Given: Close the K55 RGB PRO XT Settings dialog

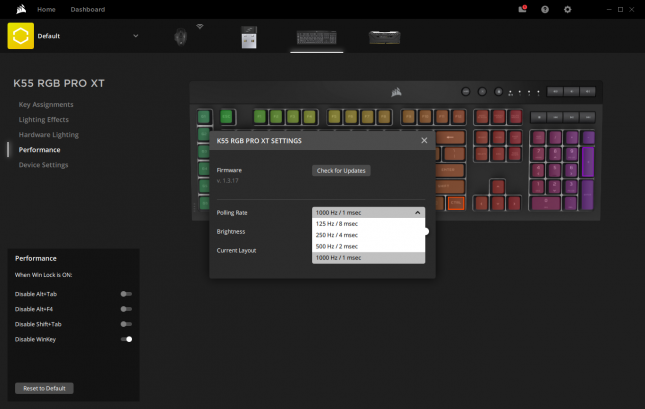Looking at the screenshot, I should coord(424,140).
